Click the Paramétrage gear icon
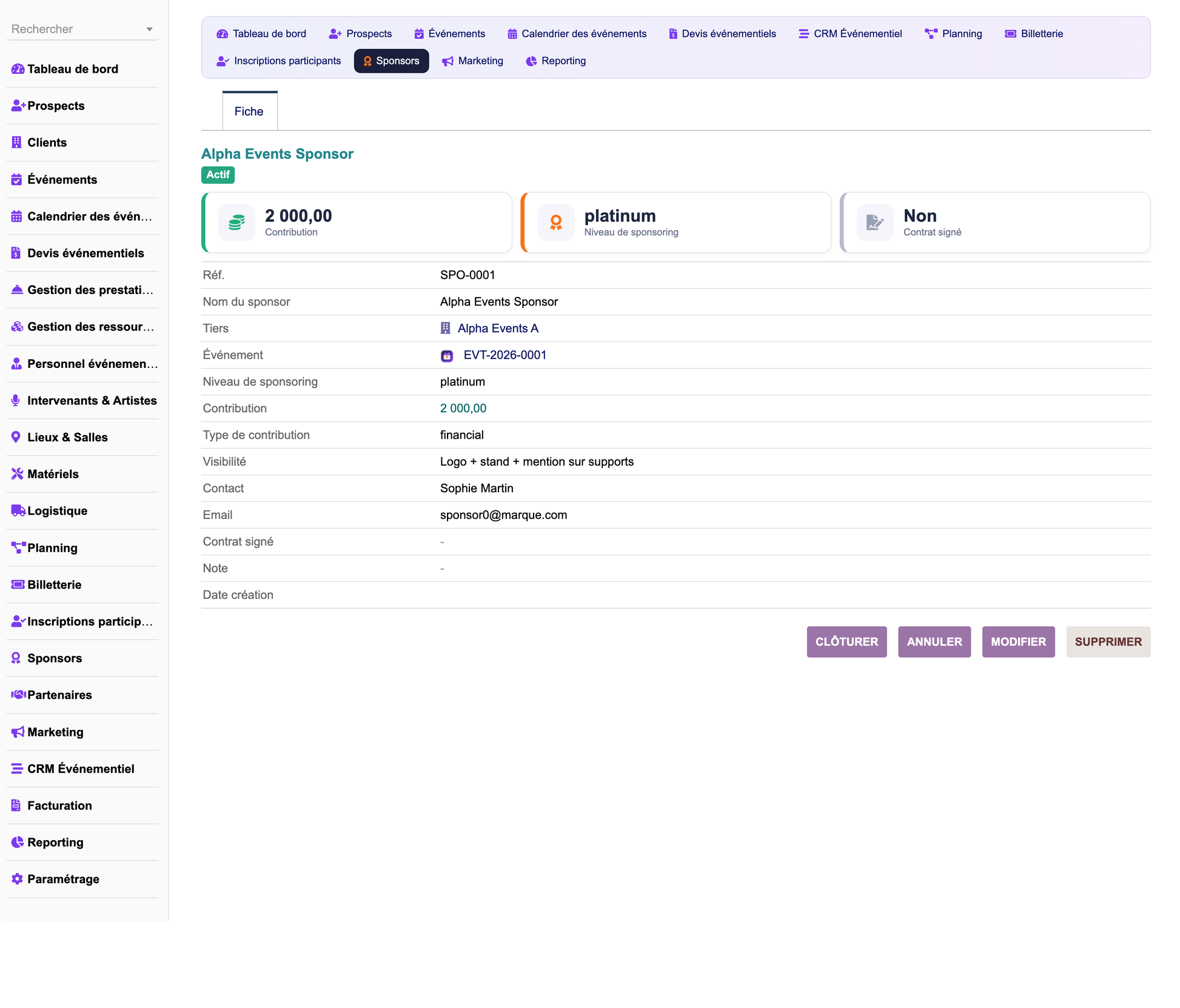 click(x=17, y=879)
